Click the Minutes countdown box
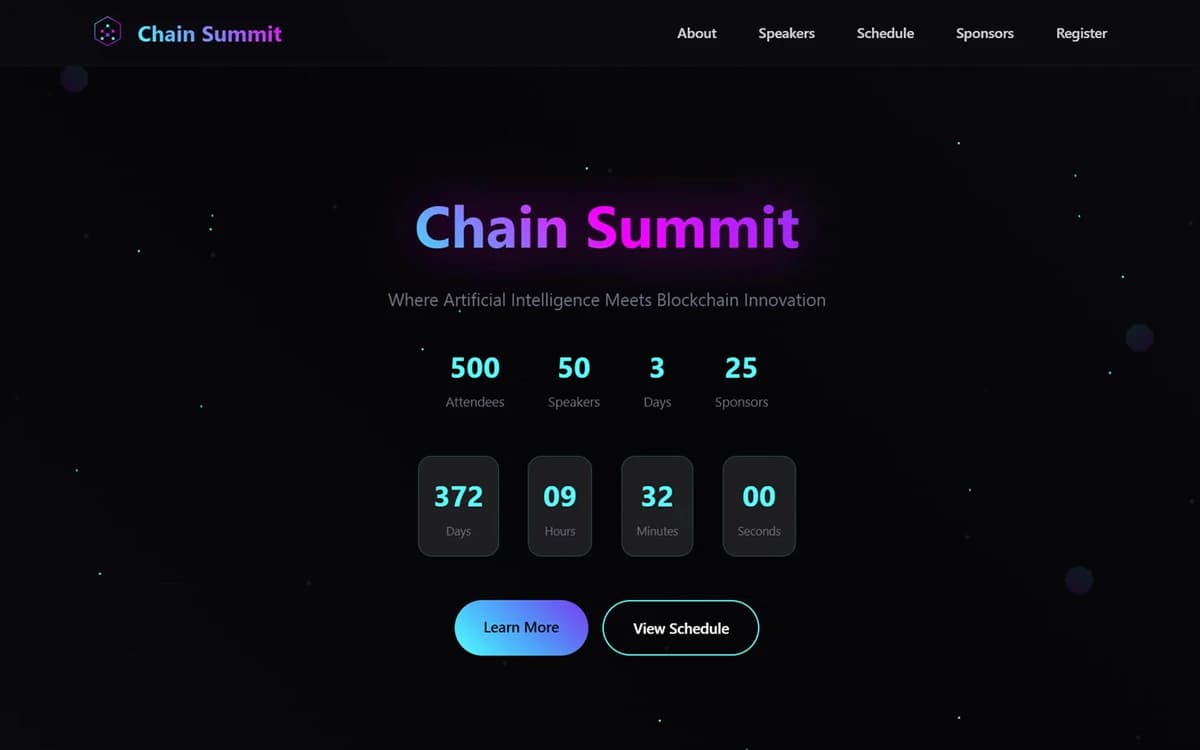 656,505
